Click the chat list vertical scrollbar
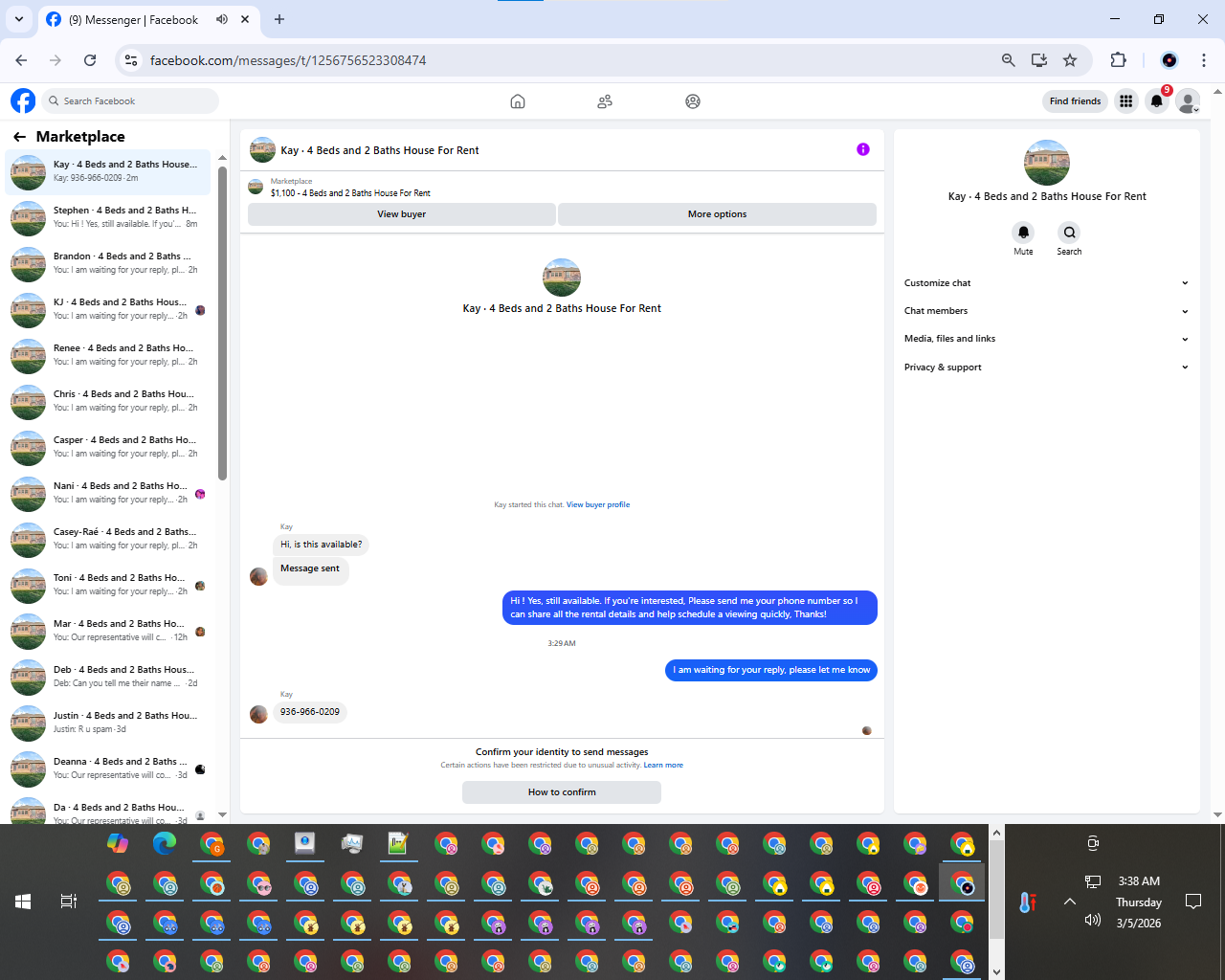The height and width of the screenshot is (980, 1225). [222, 323]
